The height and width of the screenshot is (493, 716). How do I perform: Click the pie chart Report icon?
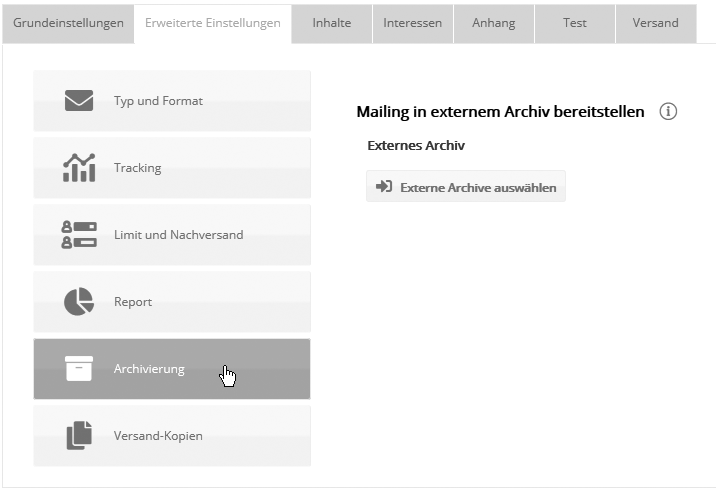79,302
